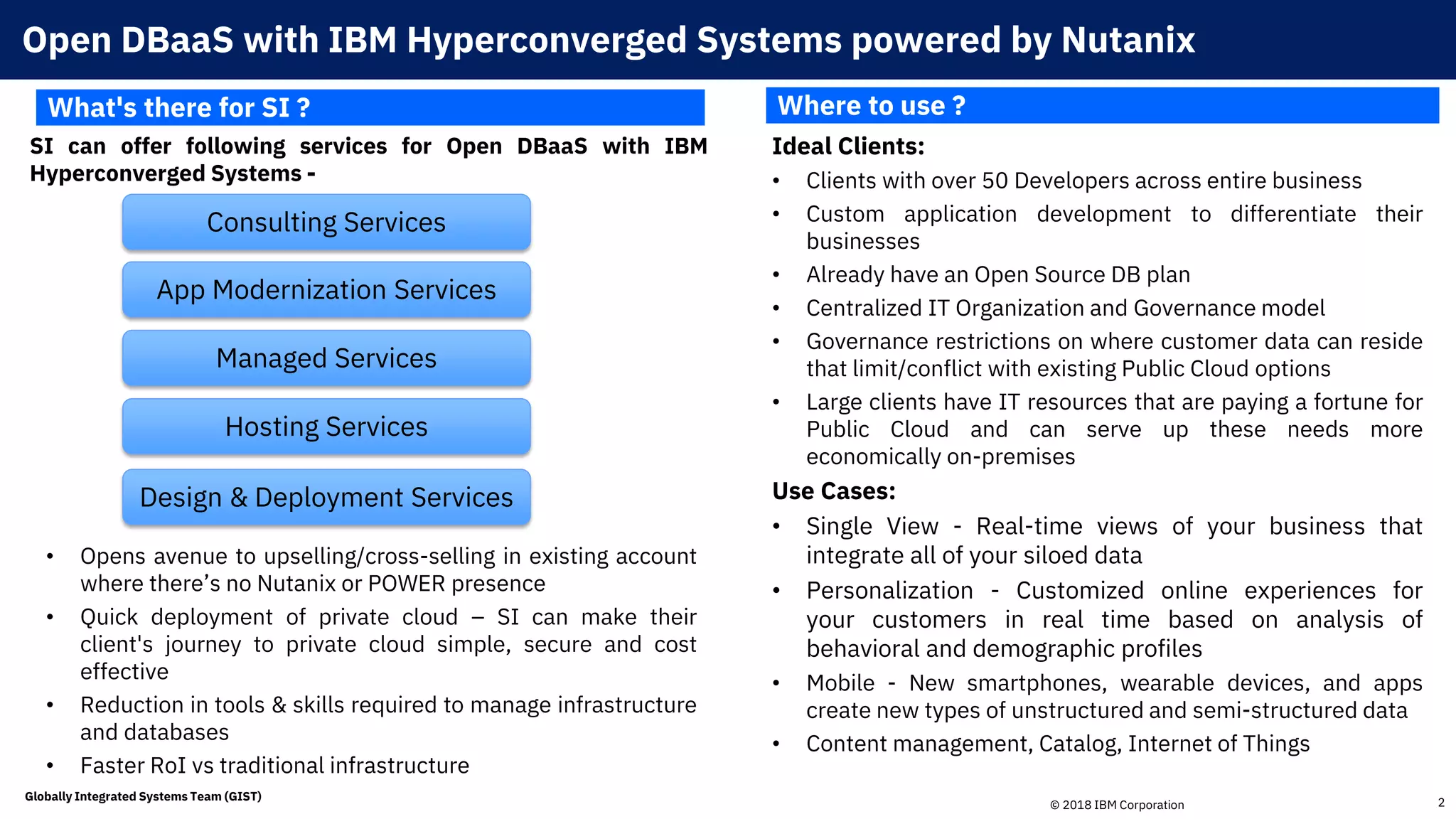
Task: Click the "Ideal Clients:" heading
Action: [848, 146]
